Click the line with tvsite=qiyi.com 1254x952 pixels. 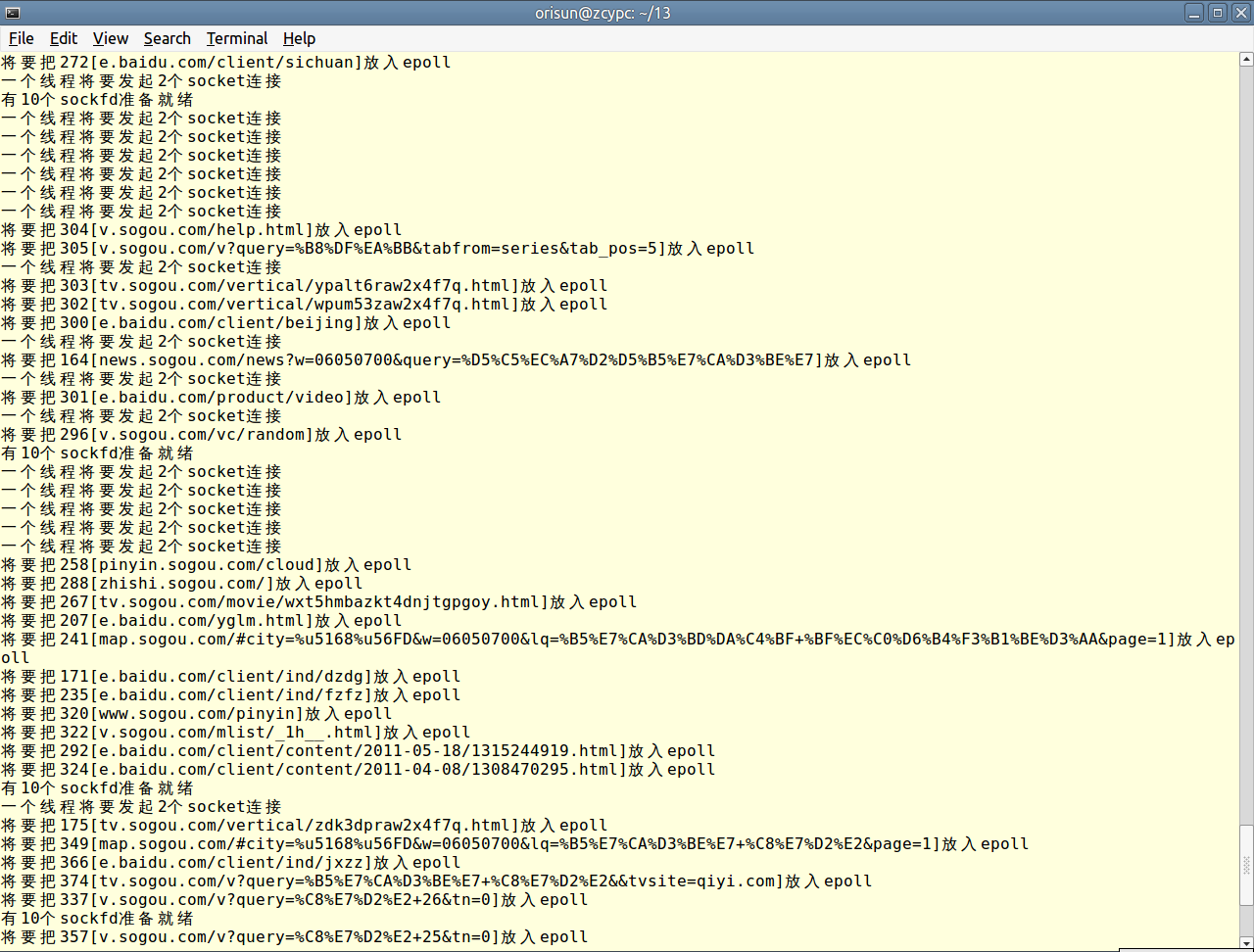(437, 881)
